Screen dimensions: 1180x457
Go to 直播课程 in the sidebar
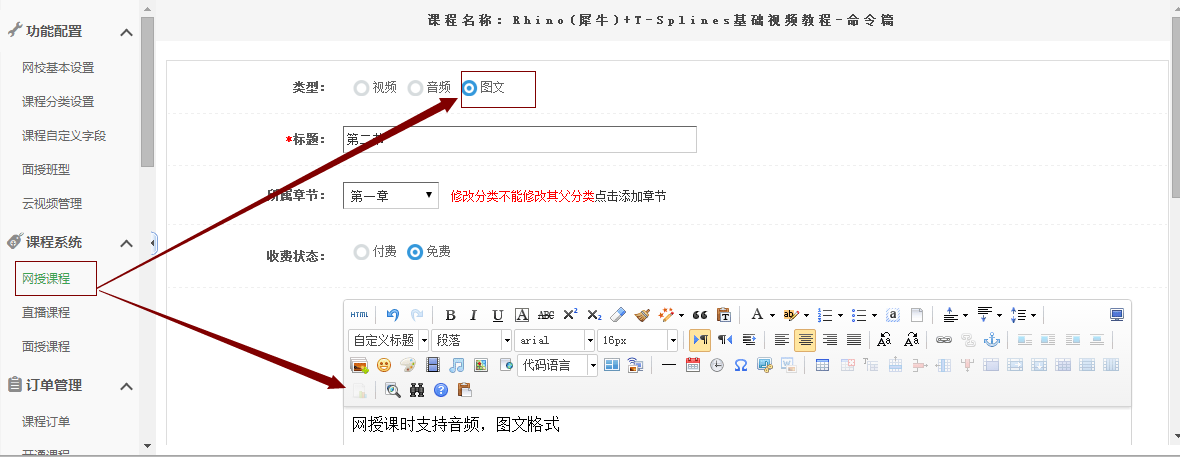[46, 313]
